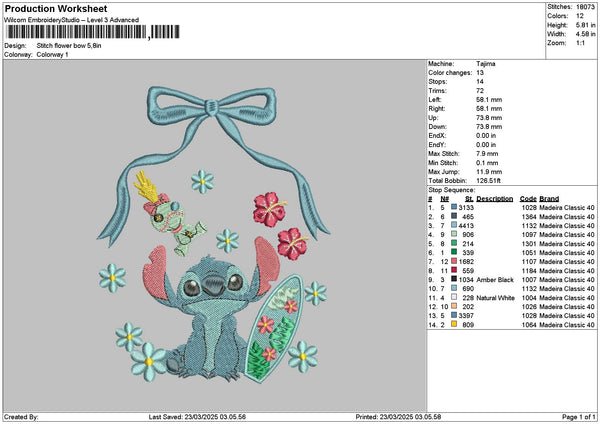Click the Max Stitch value 7.9 mm
The width and height of the screenshot is (600, 424).
point(487,154)
